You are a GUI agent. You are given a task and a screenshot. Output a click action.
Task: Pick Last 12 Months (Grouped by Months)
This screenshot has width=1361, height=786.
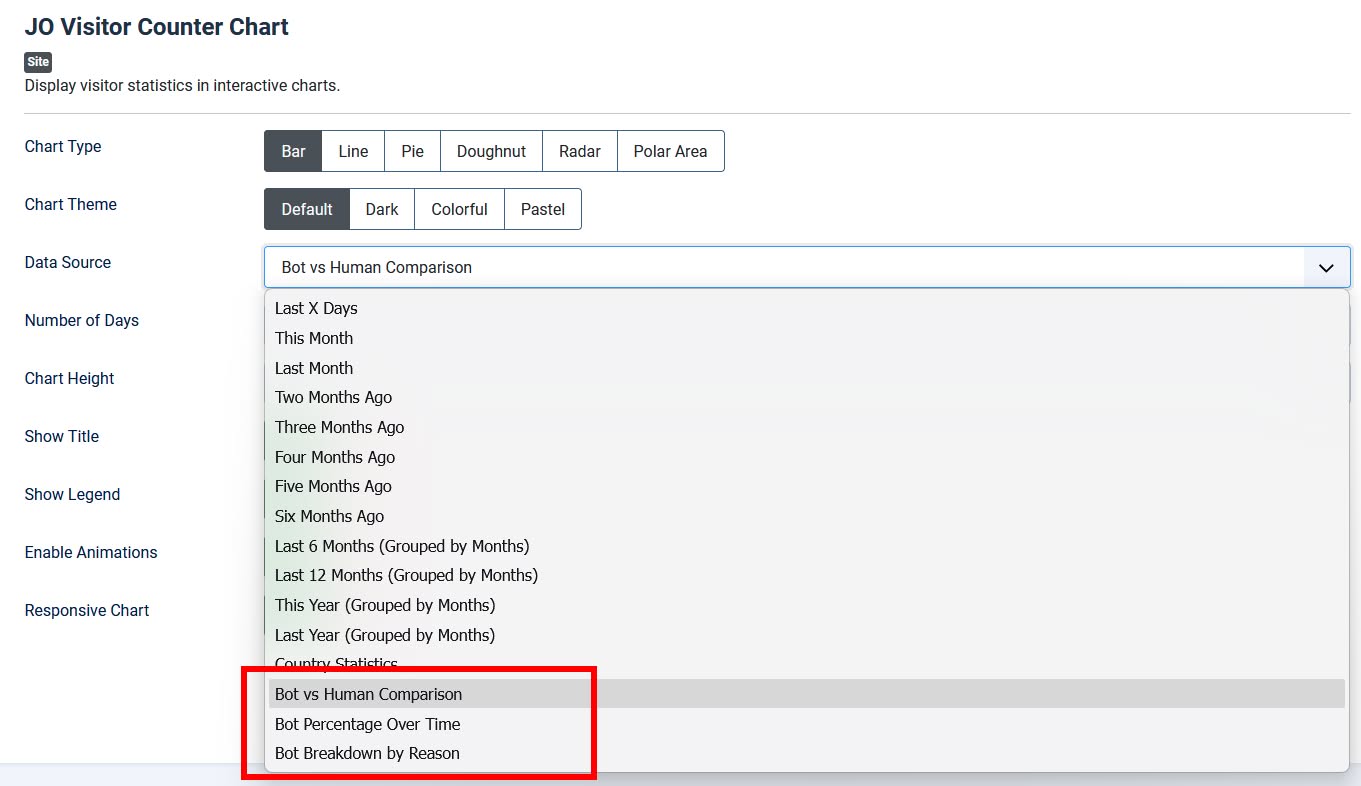point(807,575)
